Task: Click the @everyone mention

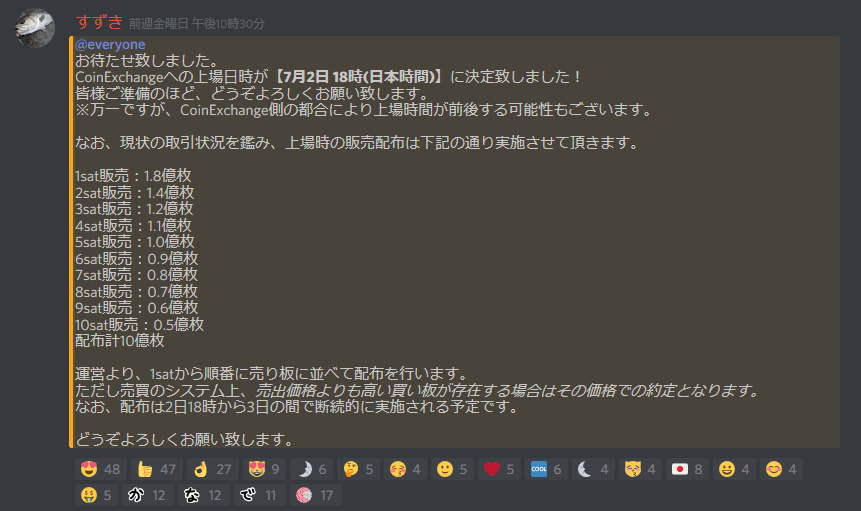Action: [x=110, y=44]
